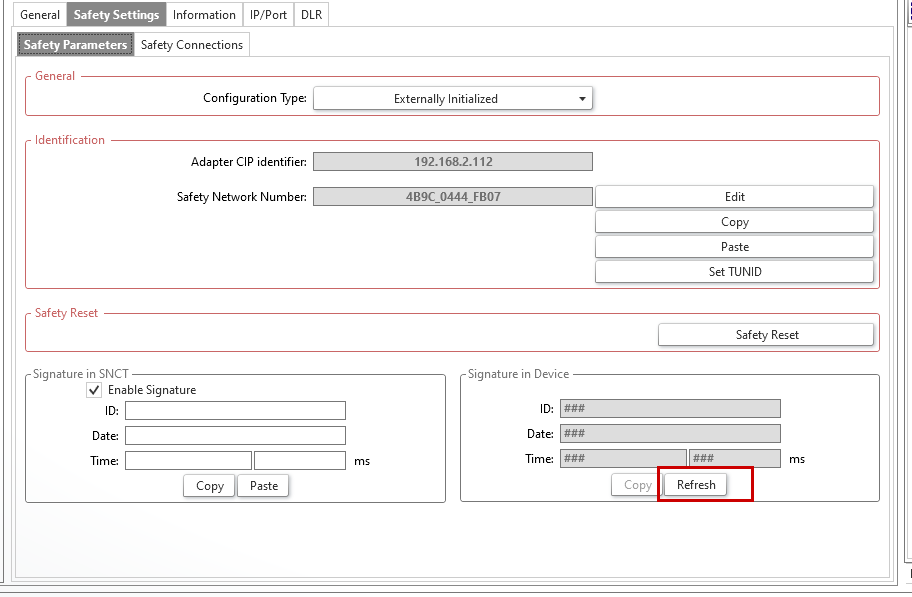The width and height of the screenshot is (912, 597).
Task: Click the Adapter CIP identifier field
Action: (x=453, y=162)
